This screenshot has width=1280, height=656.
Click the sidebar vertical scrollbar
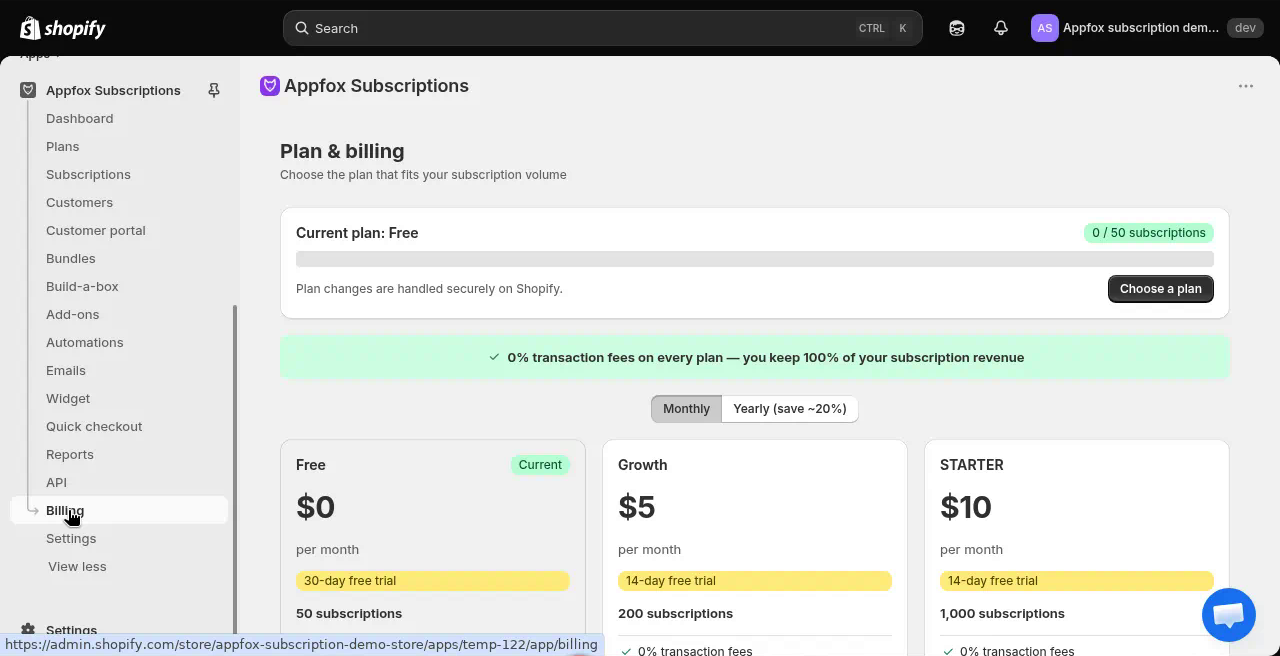pos(235,470)
